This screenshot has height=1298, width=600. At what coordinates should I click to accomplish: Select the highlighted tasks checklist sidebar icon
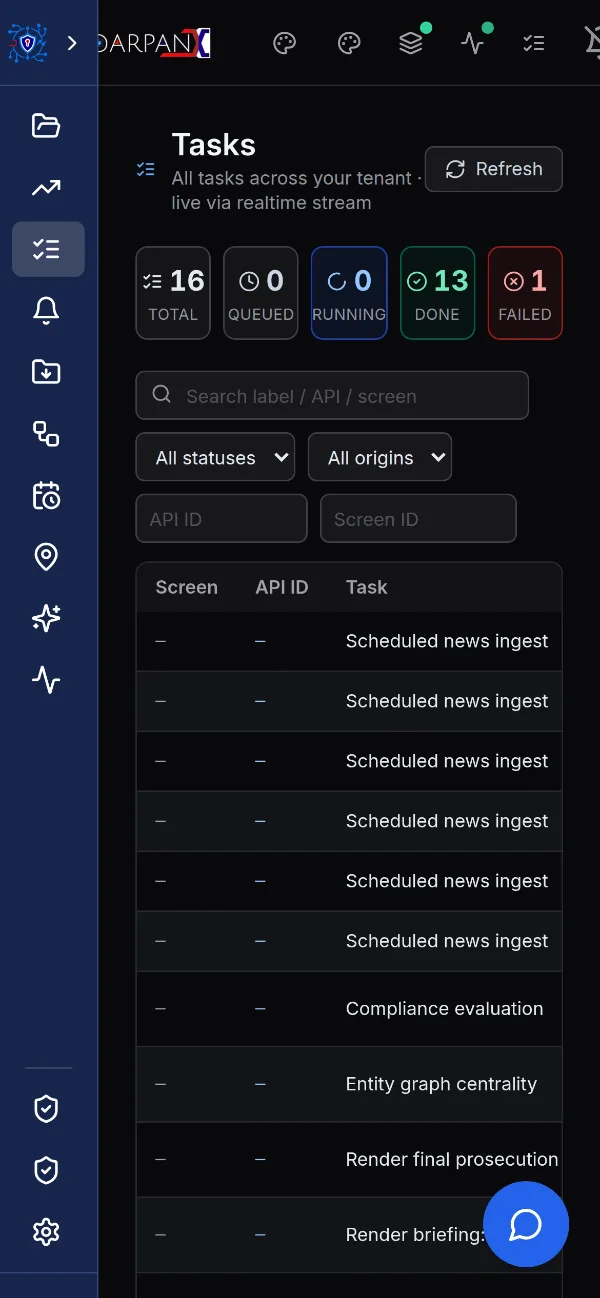coord(48,249)
